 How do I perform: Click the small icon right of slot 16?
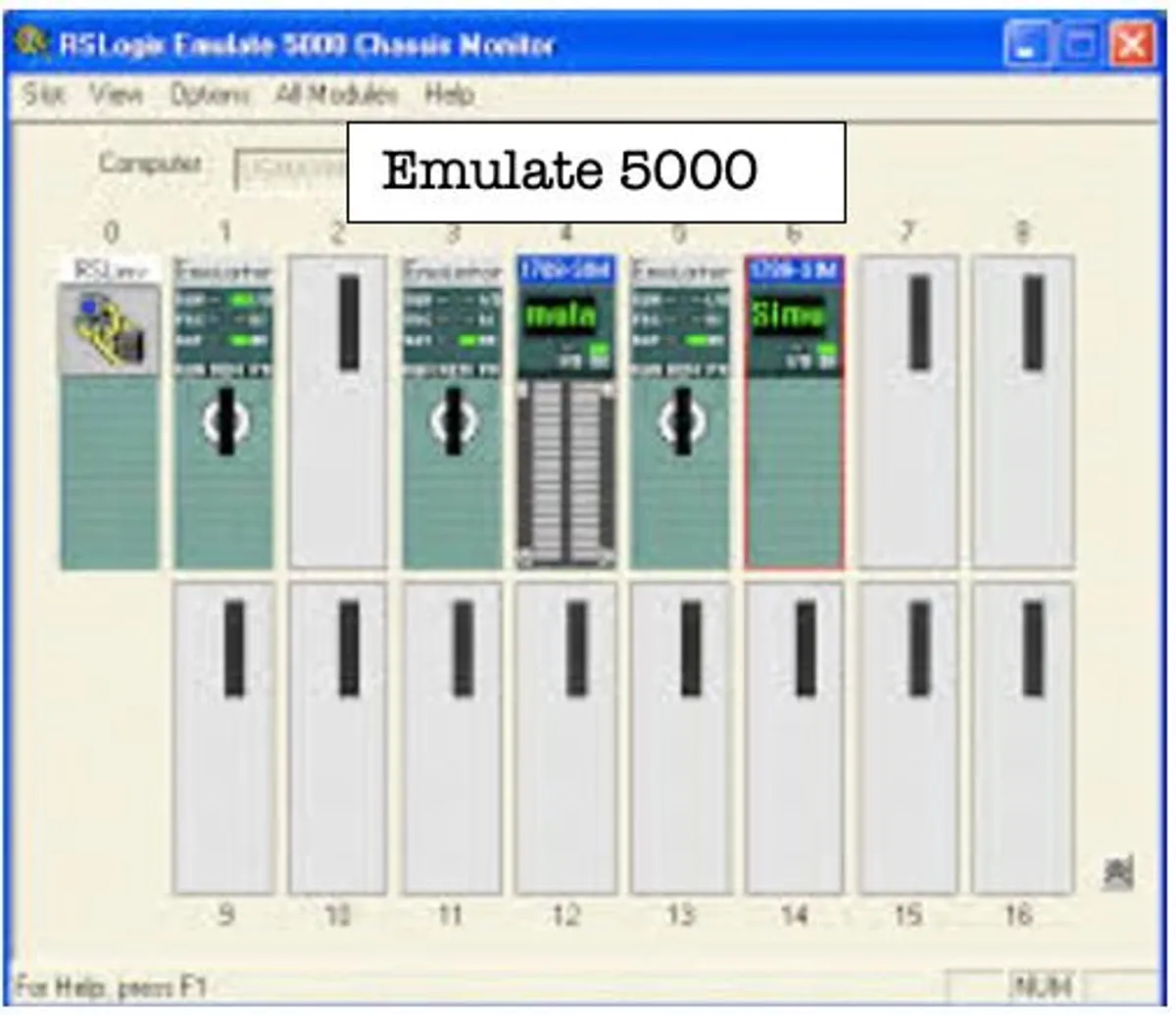pos(1118,871)
